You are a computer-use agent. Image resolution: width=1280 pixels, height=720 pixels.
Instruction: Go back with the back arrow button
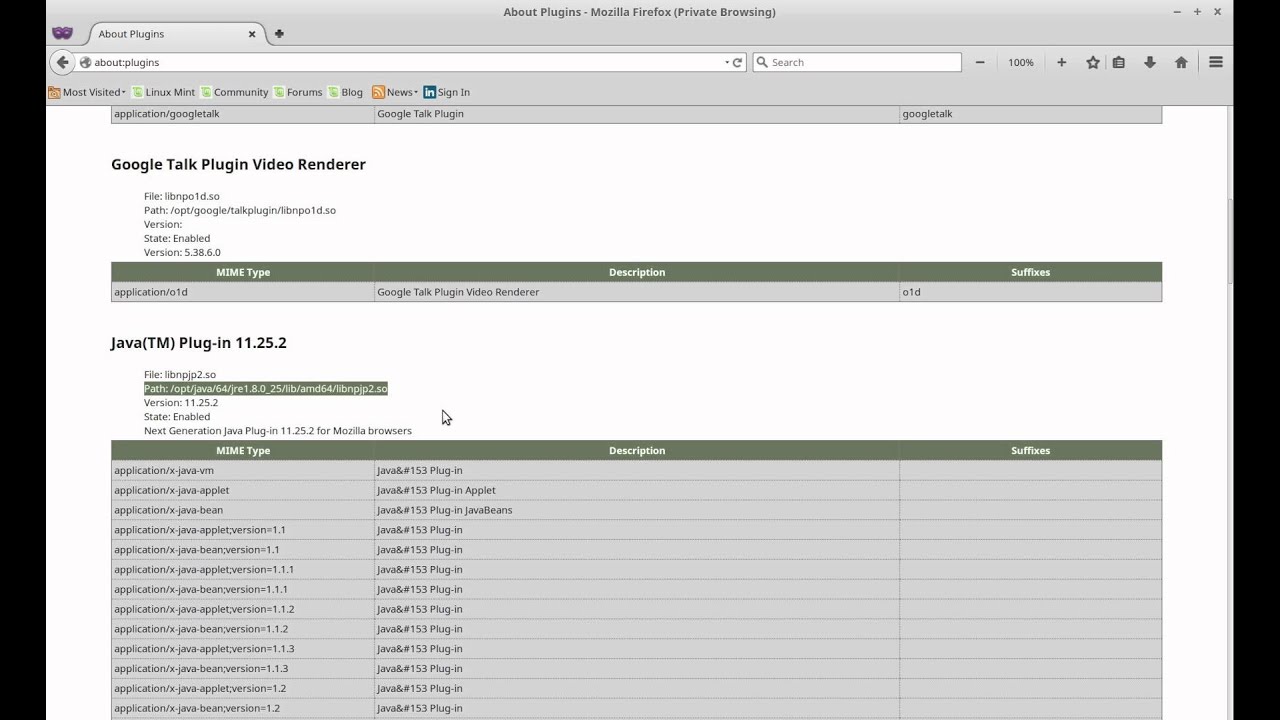click(62, 62)
